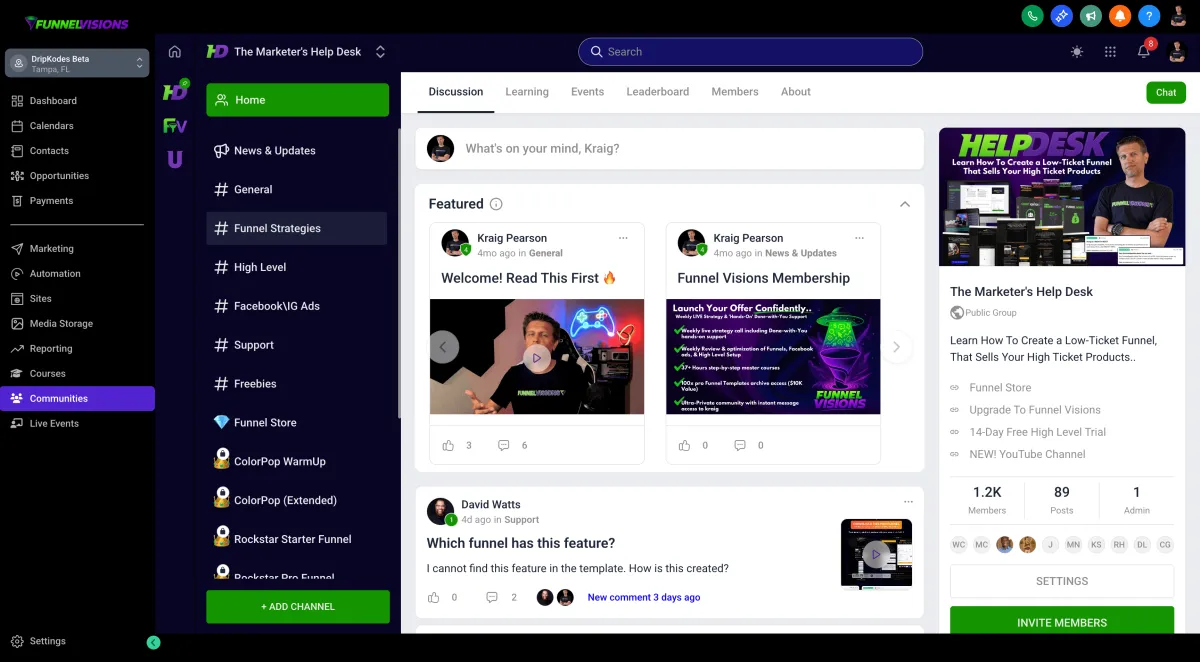
Task: Open David Watts post video thumbnail
Action: (876, 554)
